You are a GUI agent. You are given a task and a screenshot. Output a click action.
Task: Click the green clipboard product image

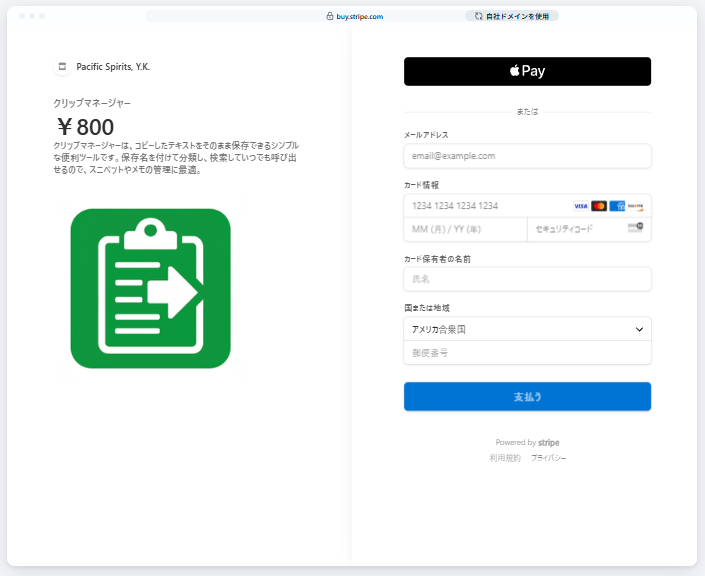[x=150, y=288]
